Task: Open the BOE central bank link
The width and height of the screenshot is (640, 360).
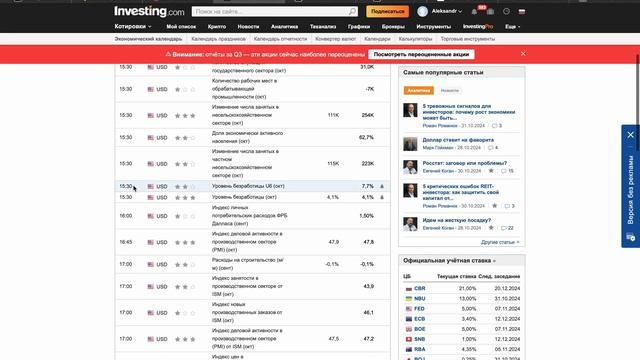Action: [x=420, y=329]
